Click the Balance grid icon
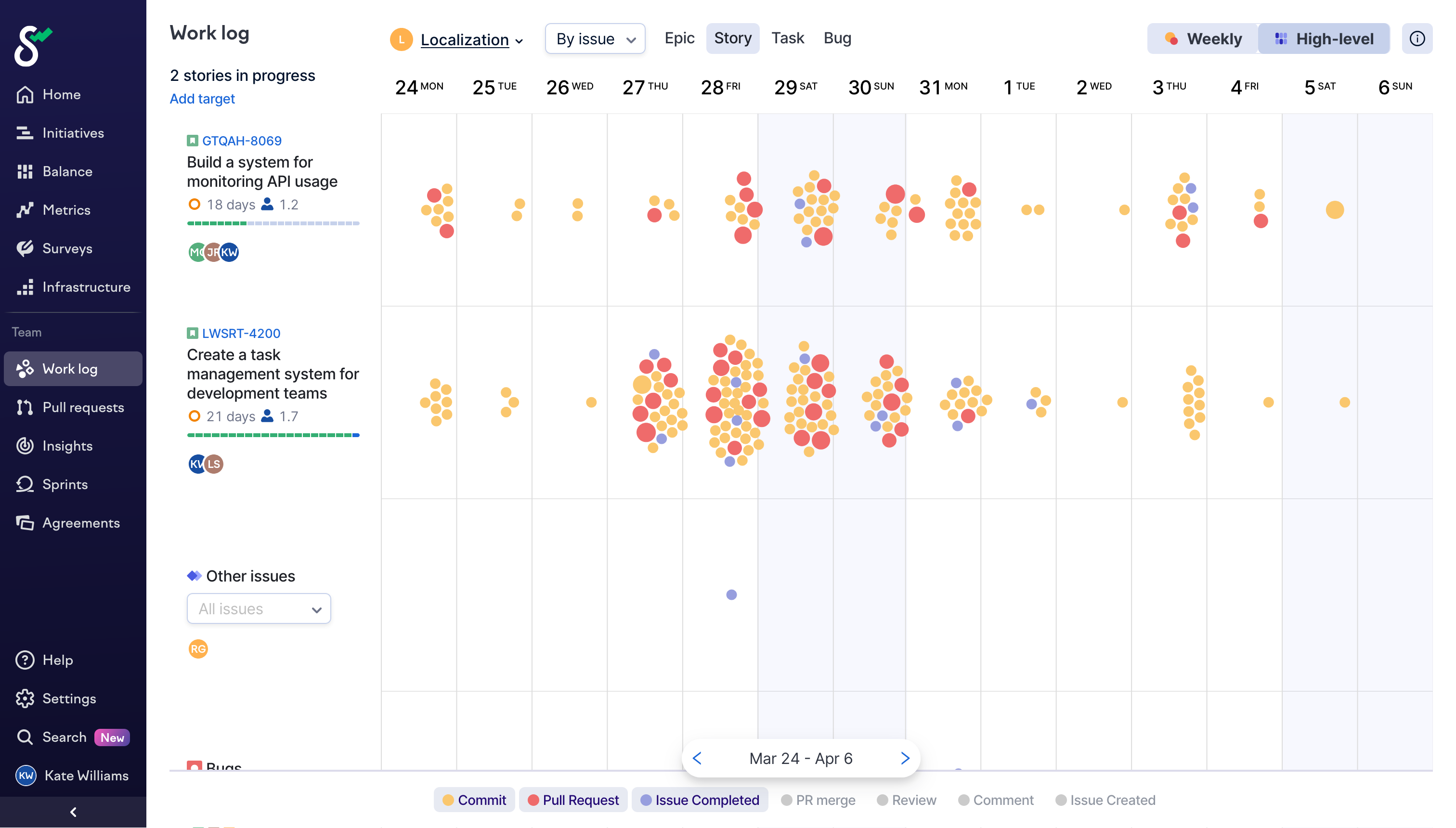The height and width of the screenshot is (828, 1456). [25, 172]
